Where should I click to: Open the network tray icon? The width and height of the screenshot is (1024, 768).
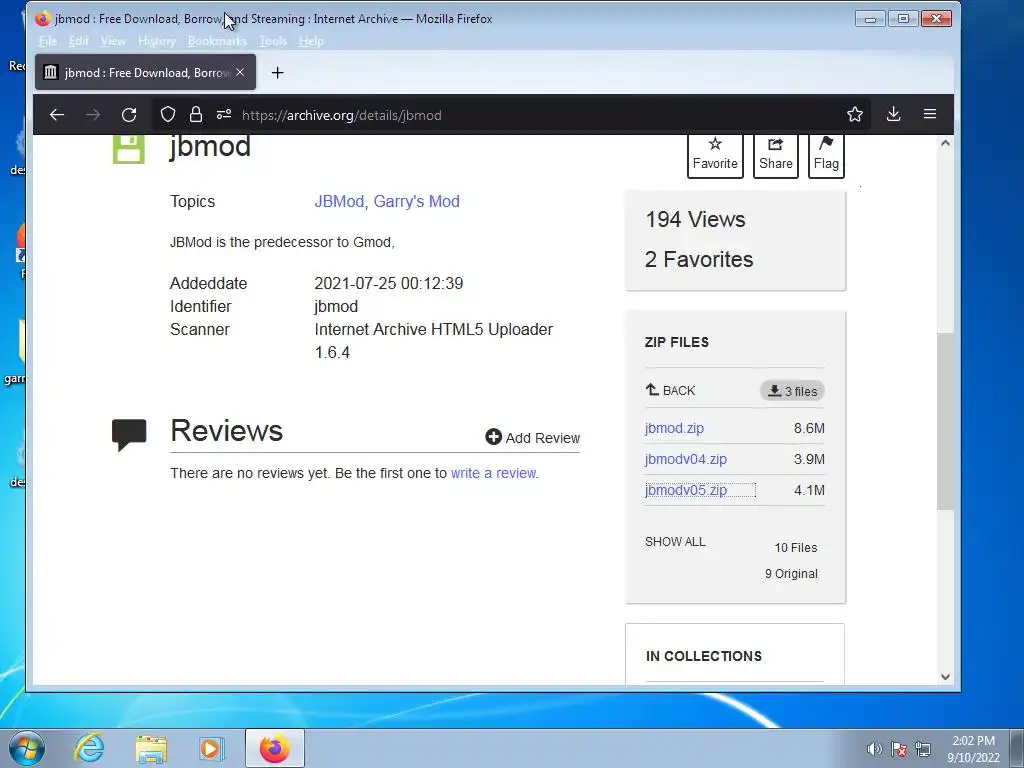click(923, 749)
